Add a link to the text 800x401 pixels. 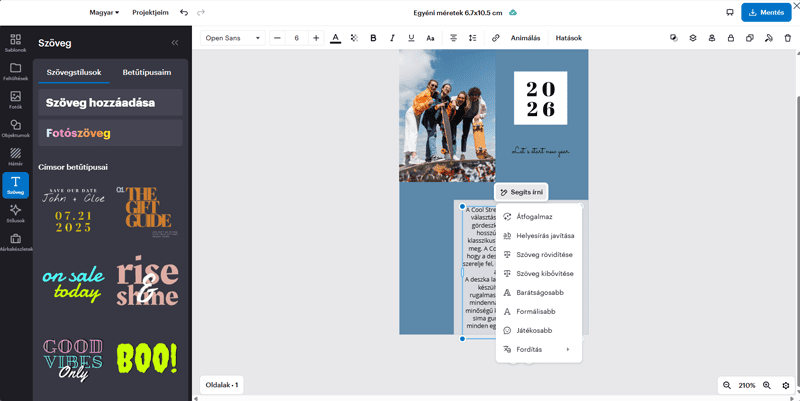(495, 38)
